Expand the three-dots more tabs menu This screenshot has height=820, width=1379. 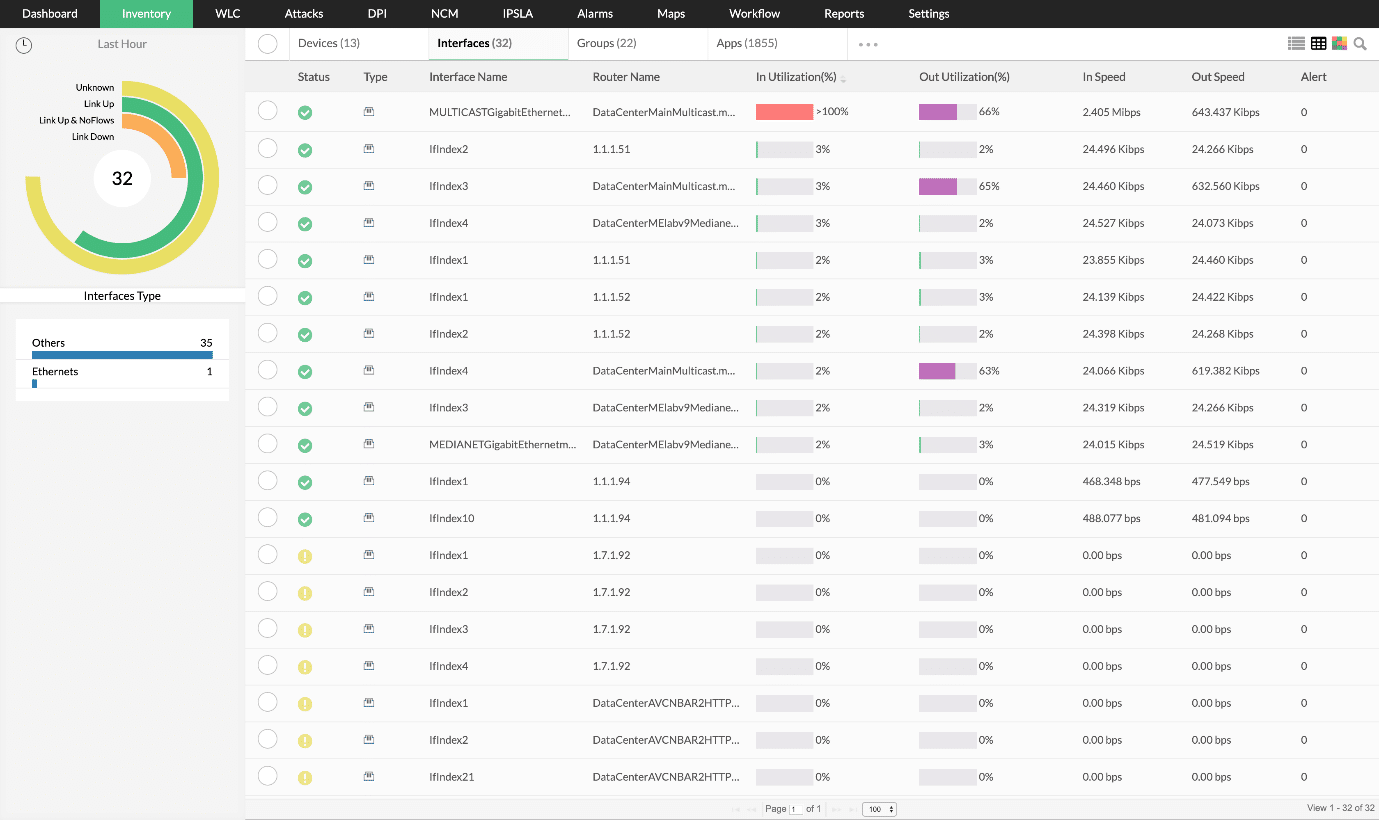[x=868, y=45]
